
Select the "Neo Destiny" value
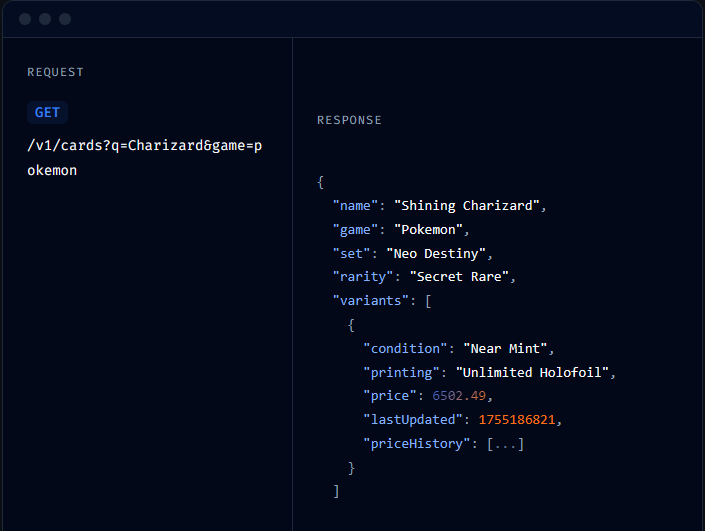click(436, 254)
